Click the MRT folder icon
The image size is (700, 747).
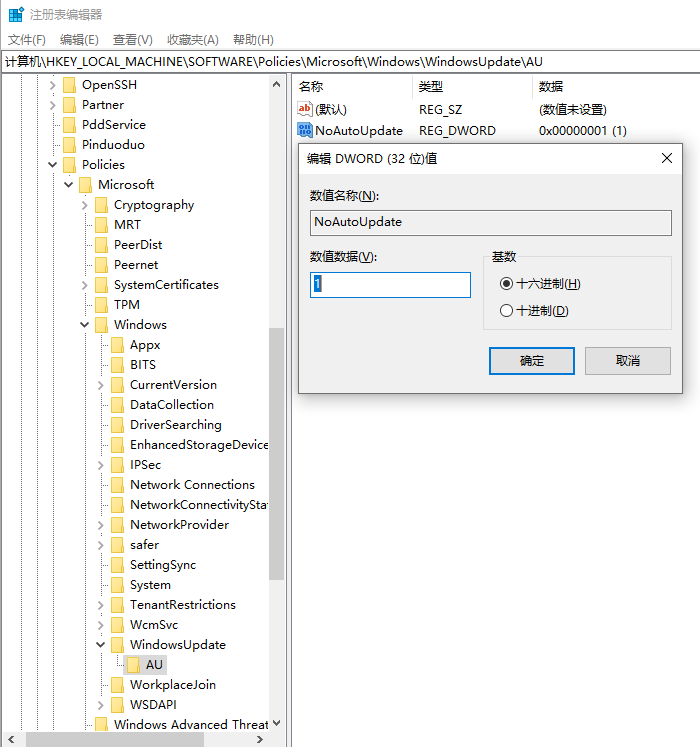(x=101, y=225)
